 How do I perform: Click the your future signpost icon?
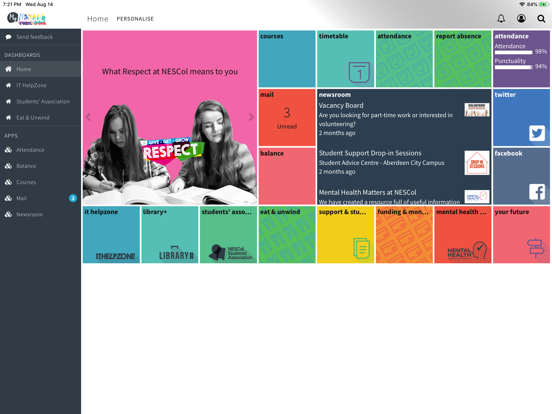click(x=535, y=247)
